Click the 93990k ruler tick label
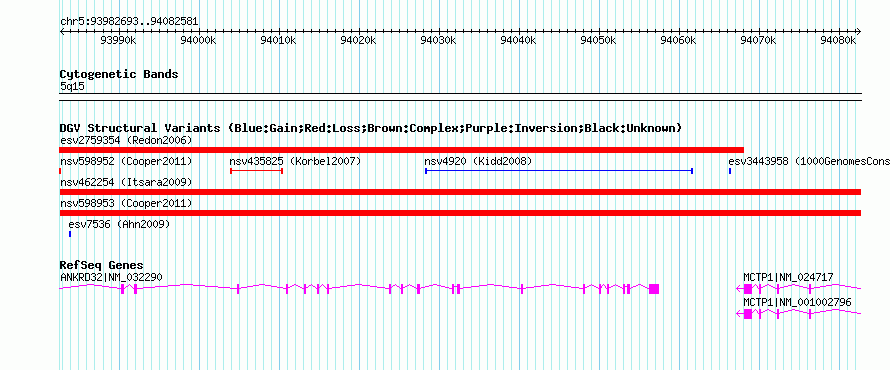The width and height of the screenshot is (890, 370). click(118, 40)
